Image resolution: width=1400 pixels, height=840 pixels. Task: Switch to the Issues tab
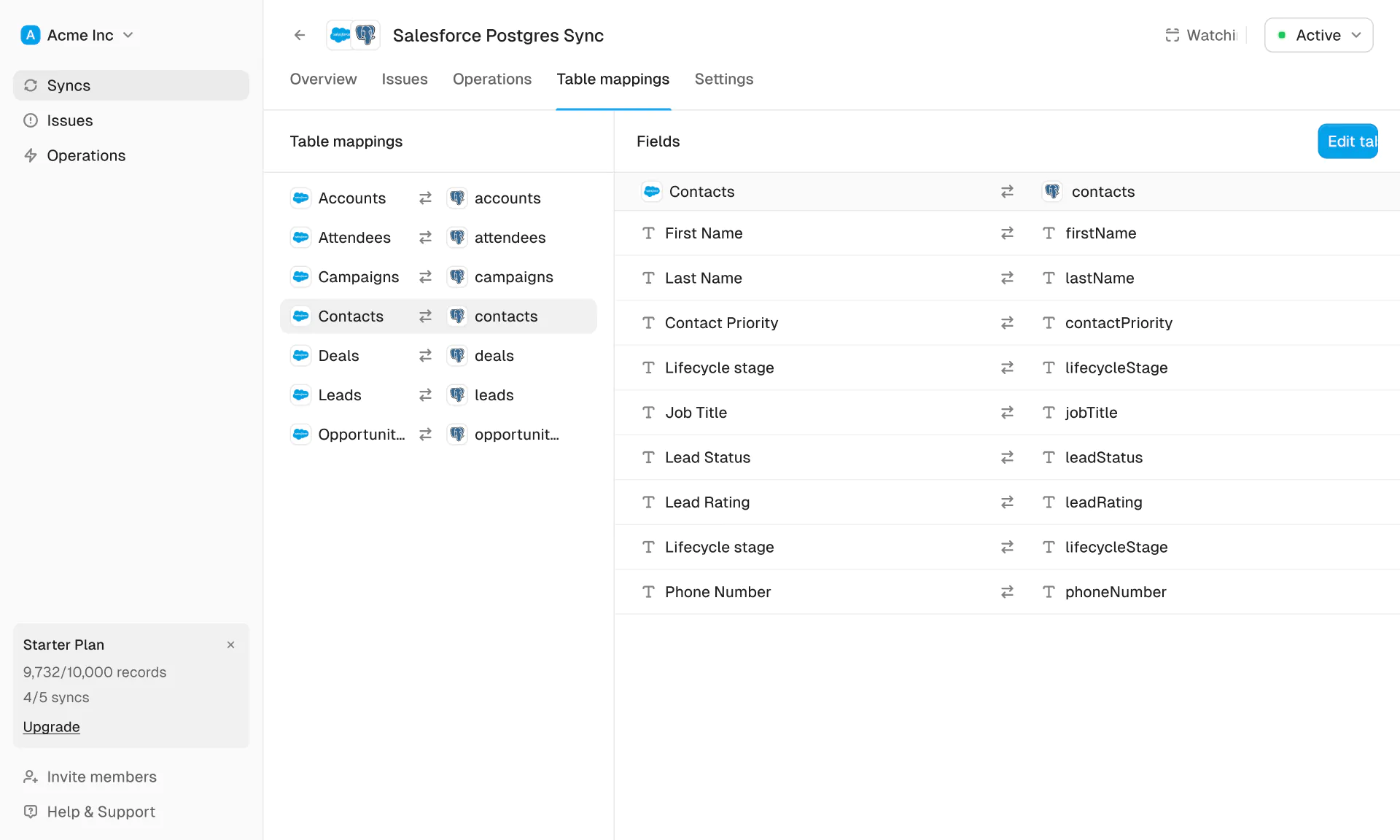point(405,79)
